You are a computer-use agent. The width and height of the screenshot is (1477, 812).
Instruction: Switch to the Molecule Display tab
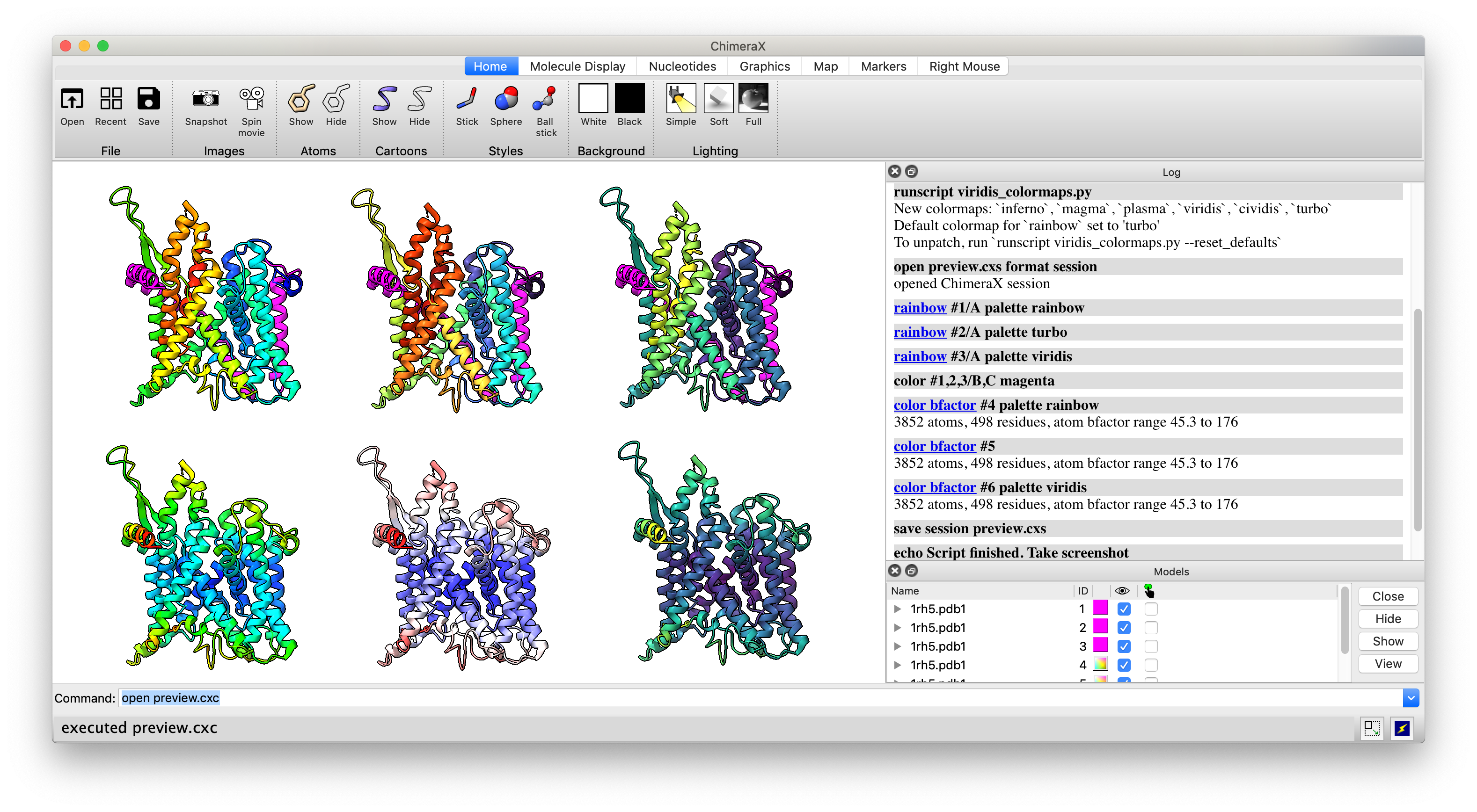(x=577, y=66)
